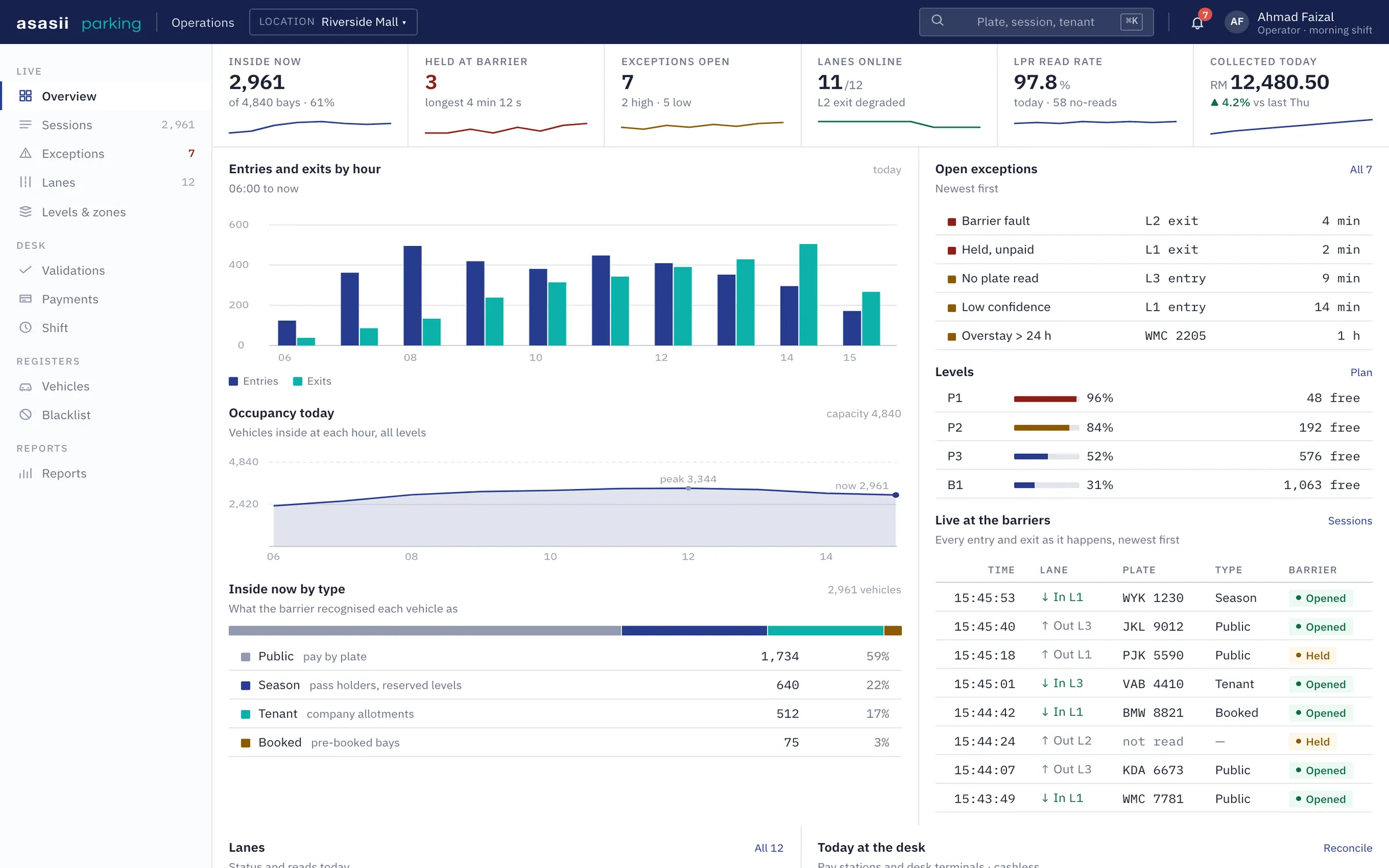Click the Held badge for PJK 5590
Viewport: 1389px width, 868px height.
tap(1312, 656)
